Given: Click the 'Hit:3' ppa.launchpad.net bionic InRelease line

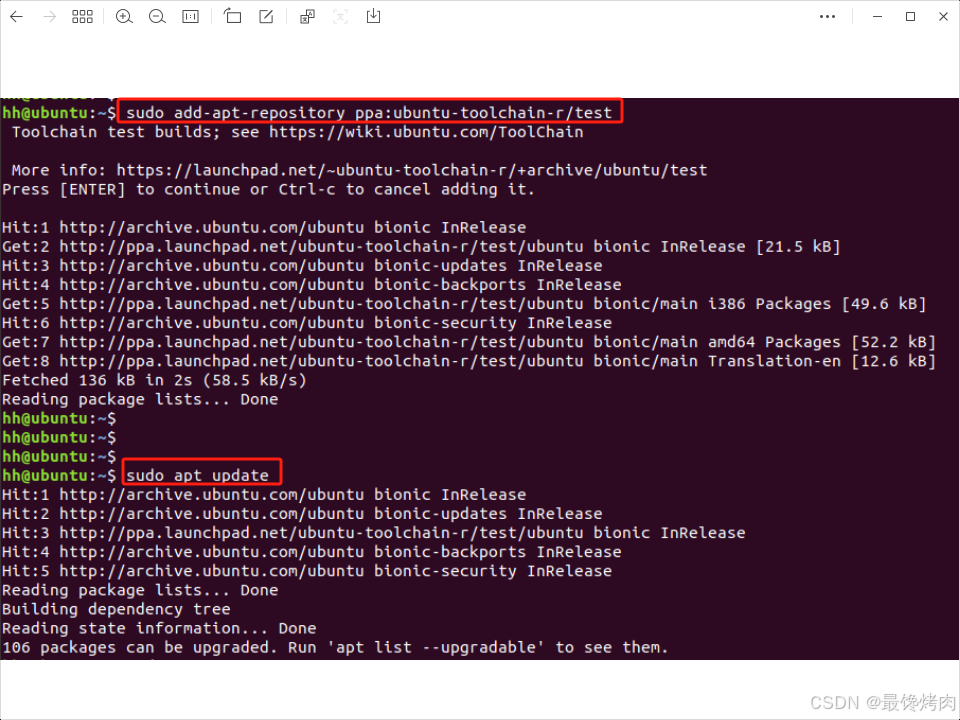Looking at the screenshot, I should click(x=373, y=533).
